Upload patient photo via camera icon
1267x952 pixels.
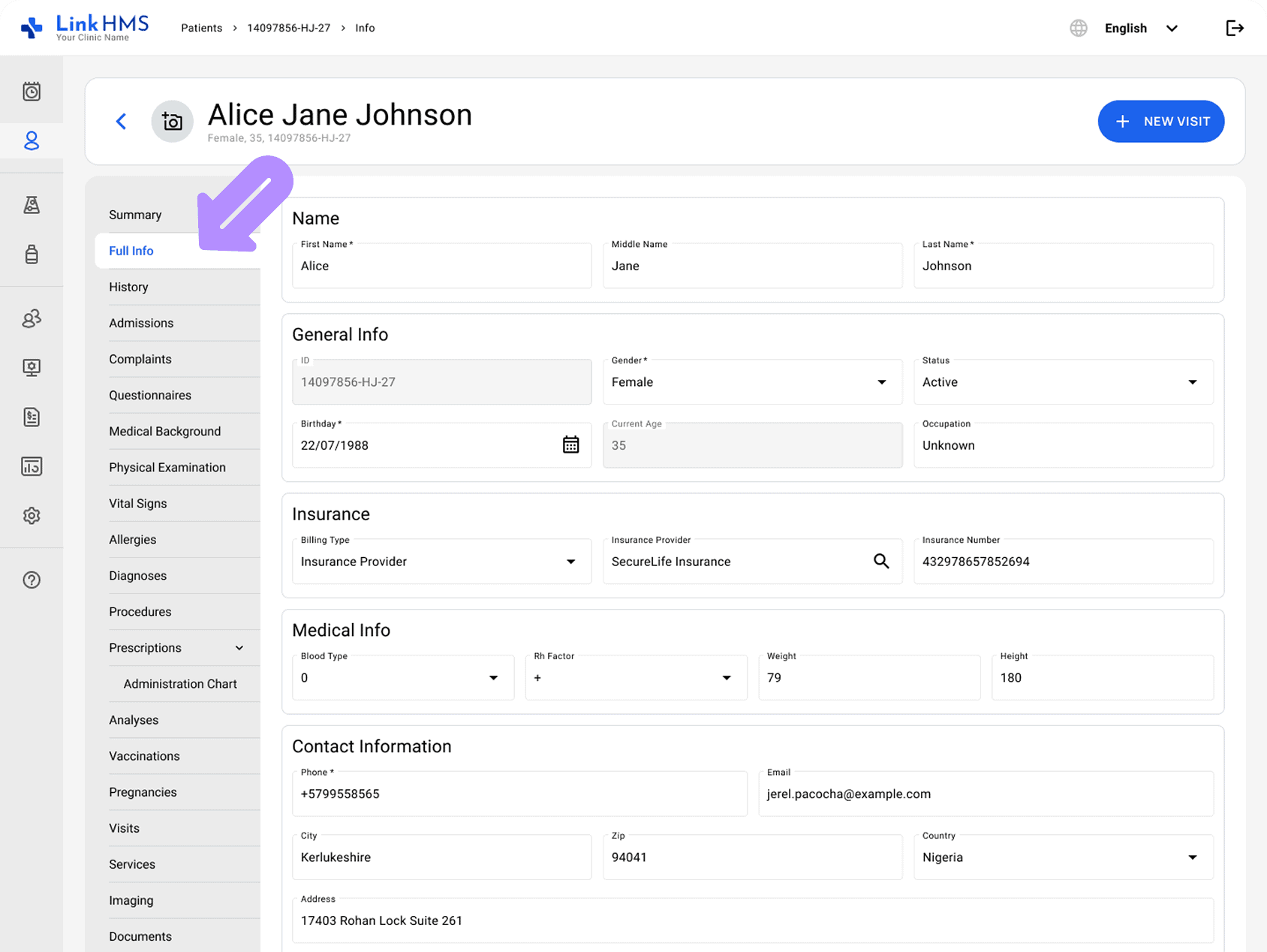[x=173, y=122]
